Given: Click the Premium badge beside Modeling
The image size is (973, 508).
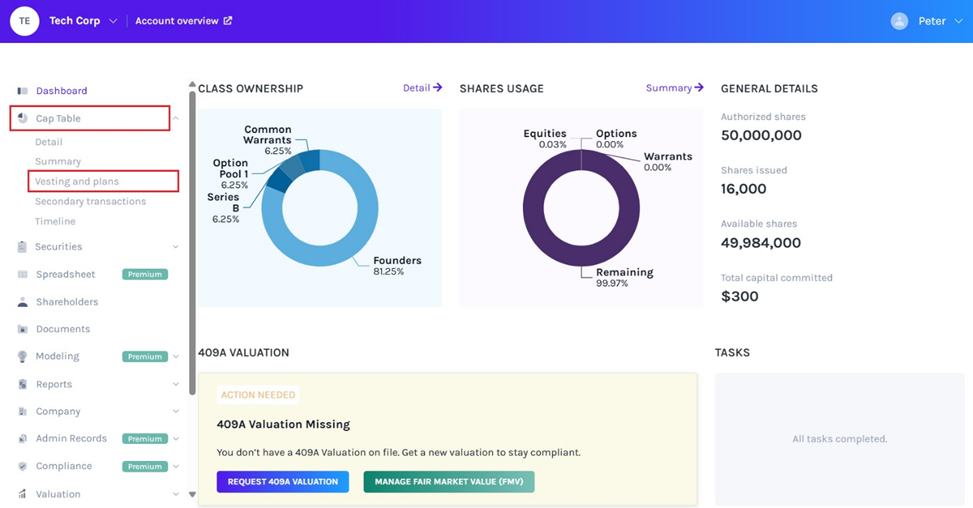Looking at the screenshot, I should [x=145, y=357].
